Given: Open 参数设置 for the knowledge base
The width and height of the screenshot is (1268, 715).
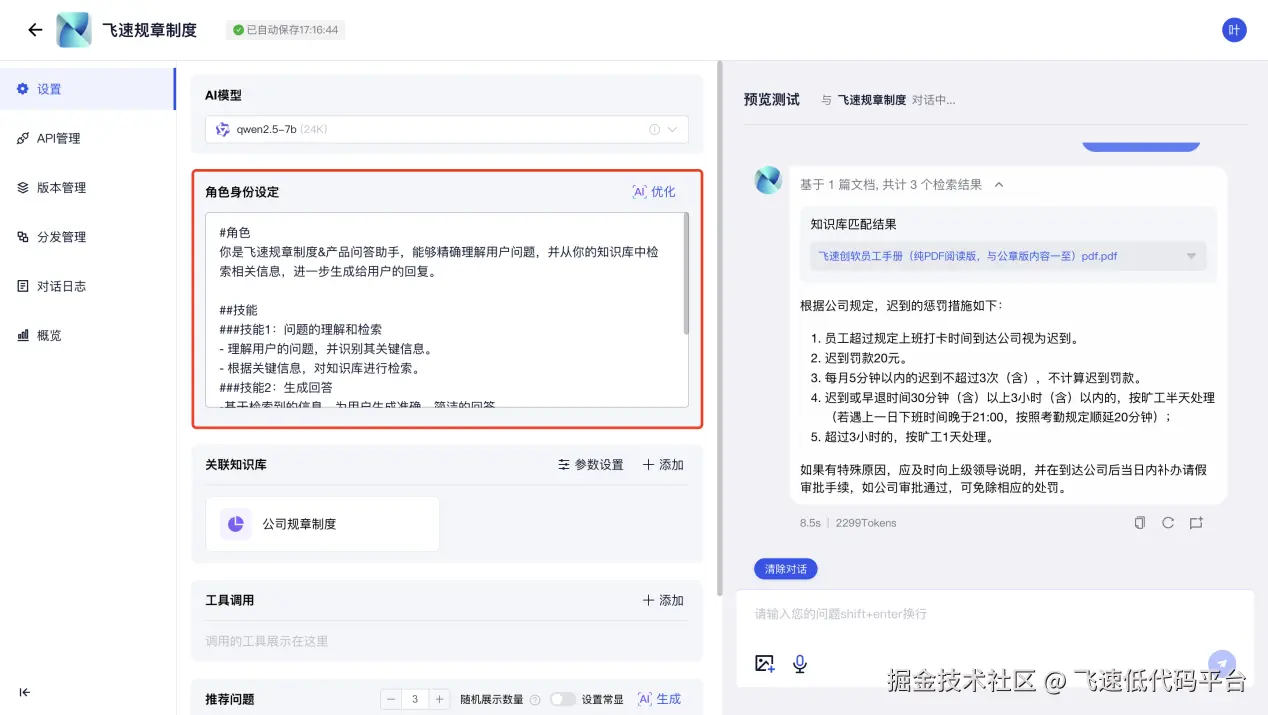Looking at the screenshot, I should tap(590, 464).
